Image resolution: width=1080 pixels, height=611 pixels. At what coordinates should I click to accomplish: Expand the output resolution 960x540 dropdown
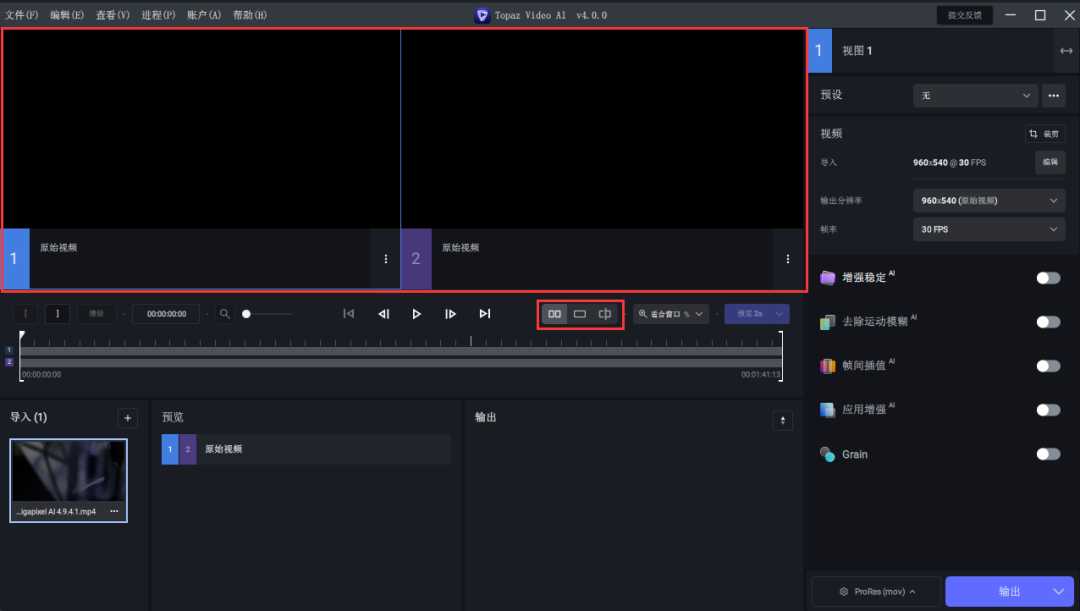tap(989, 200)
